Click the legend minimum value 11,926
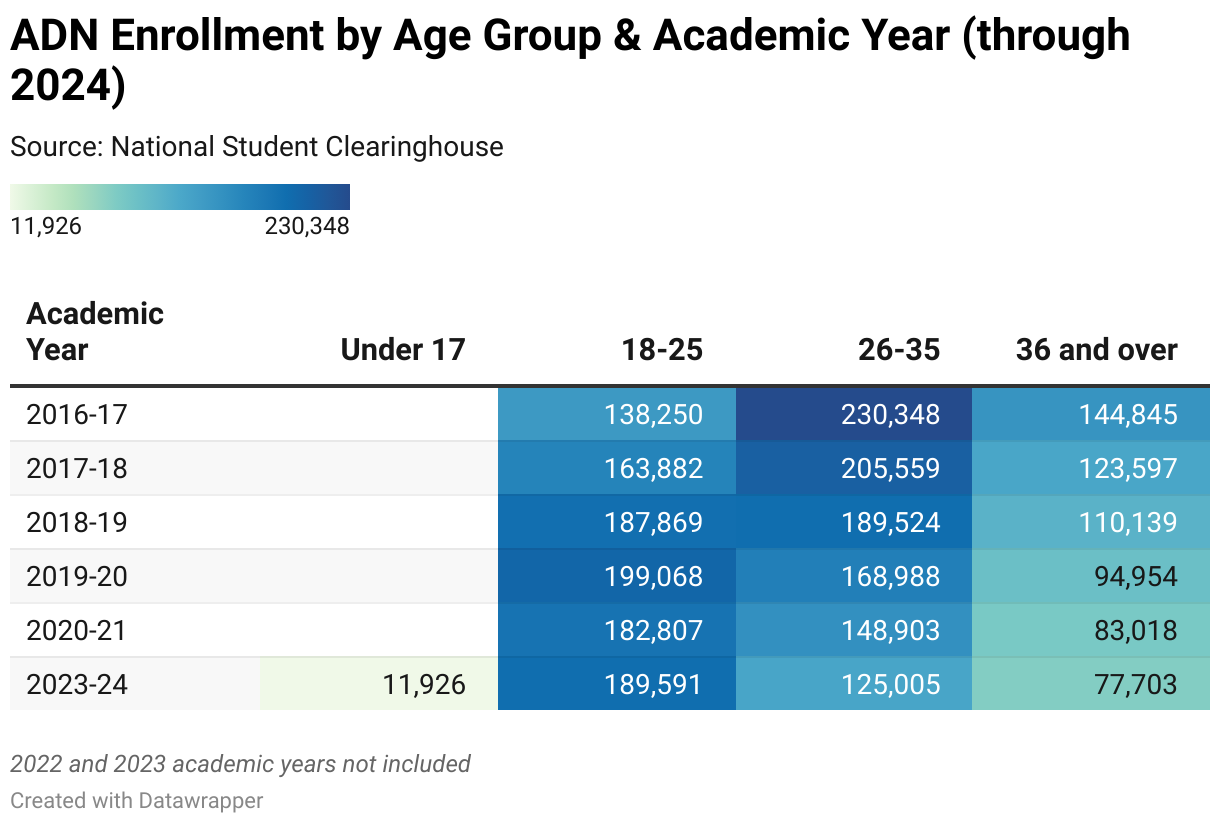This screenshot has height=824, width=1220. 46,227
